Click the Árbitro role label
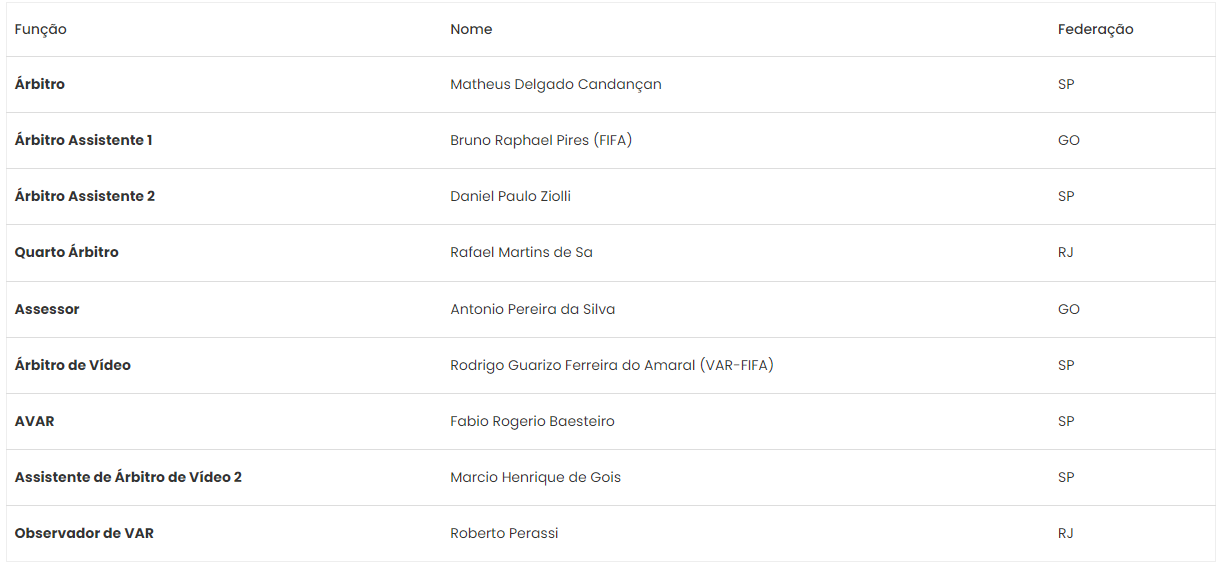This screenshot has height=569, width=1219. click(40, 85)
